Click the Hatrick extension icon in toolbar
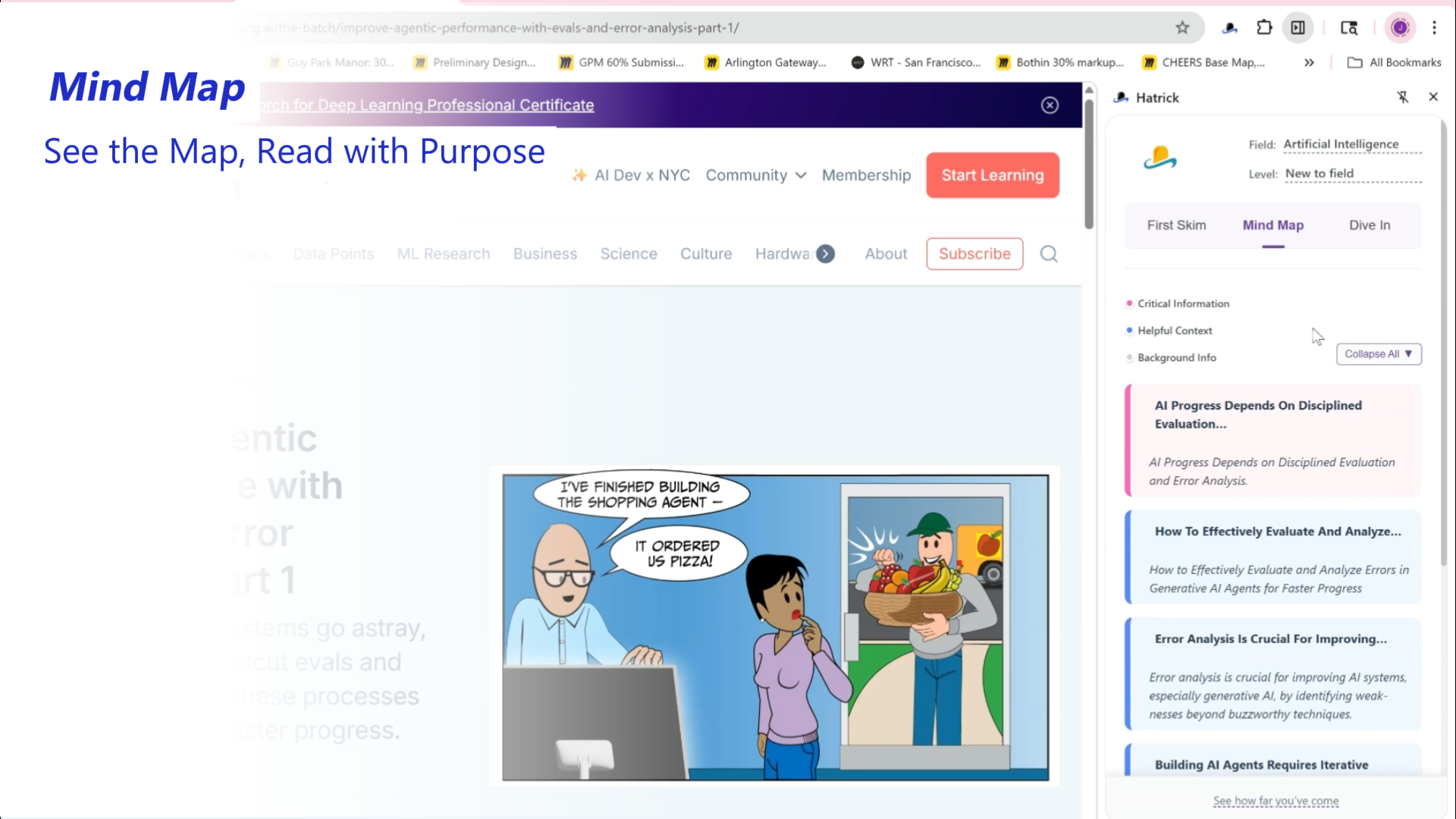The height and width of the screenshot is (819, 1456). click(1230, 28)
